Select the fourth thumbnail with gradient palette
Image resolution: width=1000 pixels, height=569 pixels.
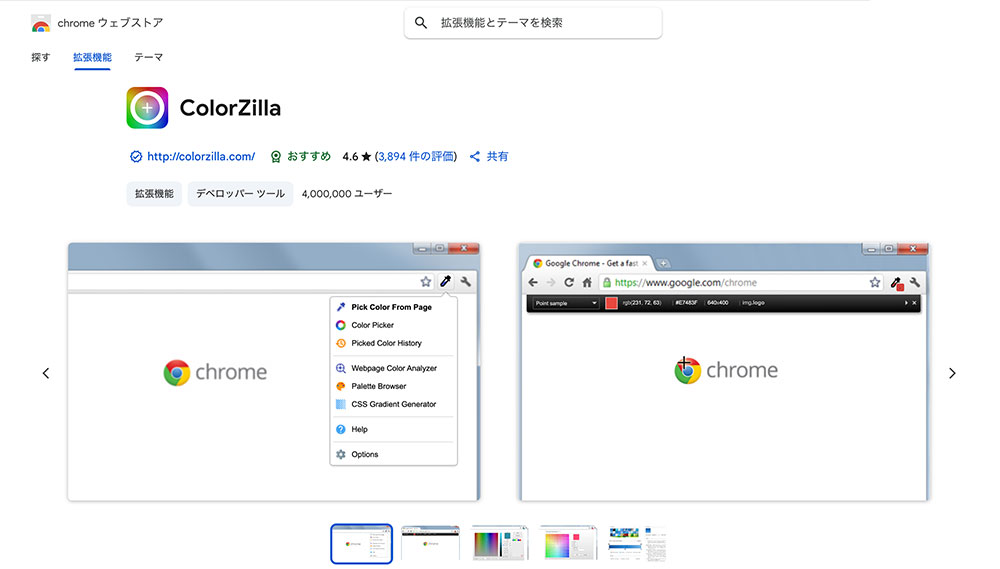point(568,543)
